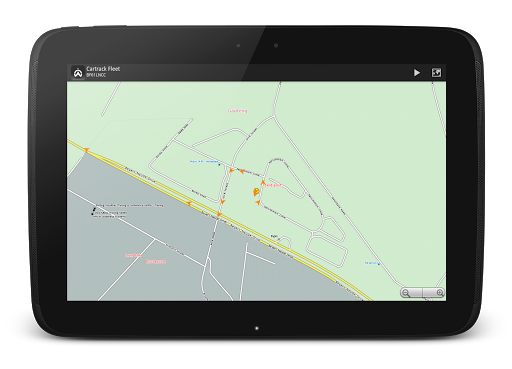512x369 pixels.
Task: Click the red Sandplot place label
Action: pos(274,185)
